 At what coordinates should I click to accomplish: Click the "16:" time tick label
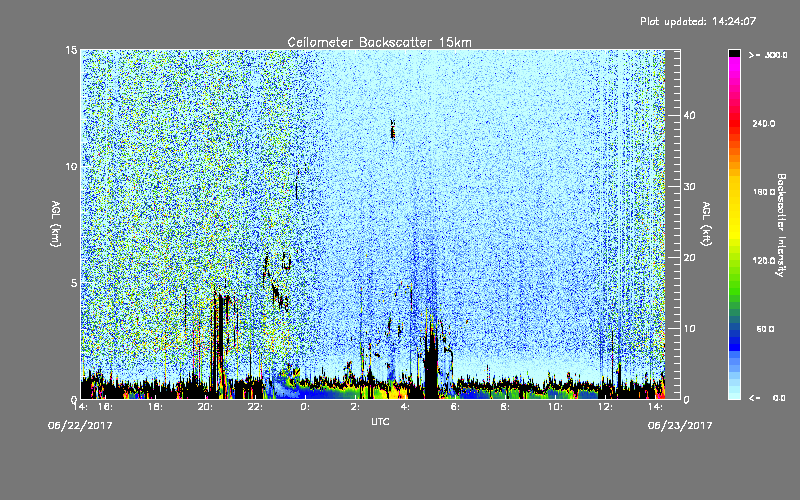(x=106, y=407)
